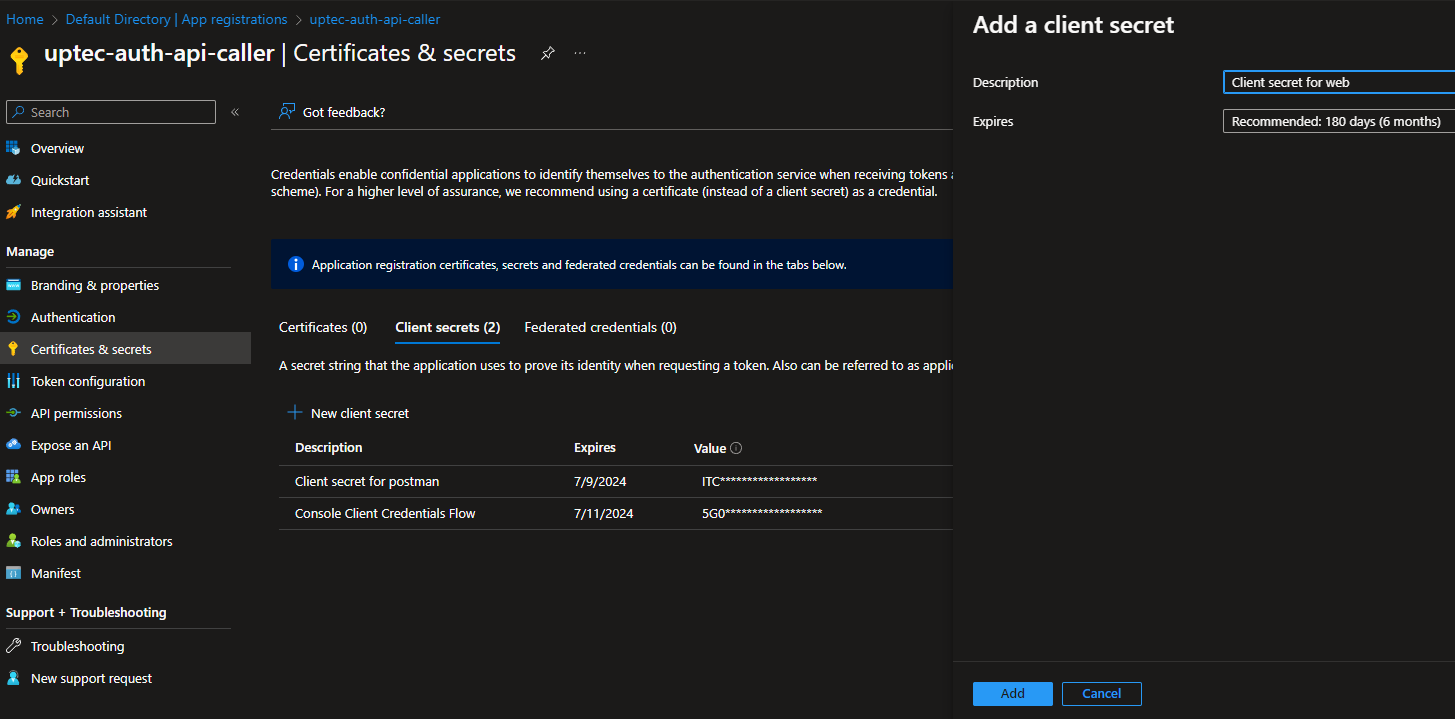This screenshot has height=719, width=1455.
Task: Collapse the left sidebar menu
Action: tap(235, 112)
